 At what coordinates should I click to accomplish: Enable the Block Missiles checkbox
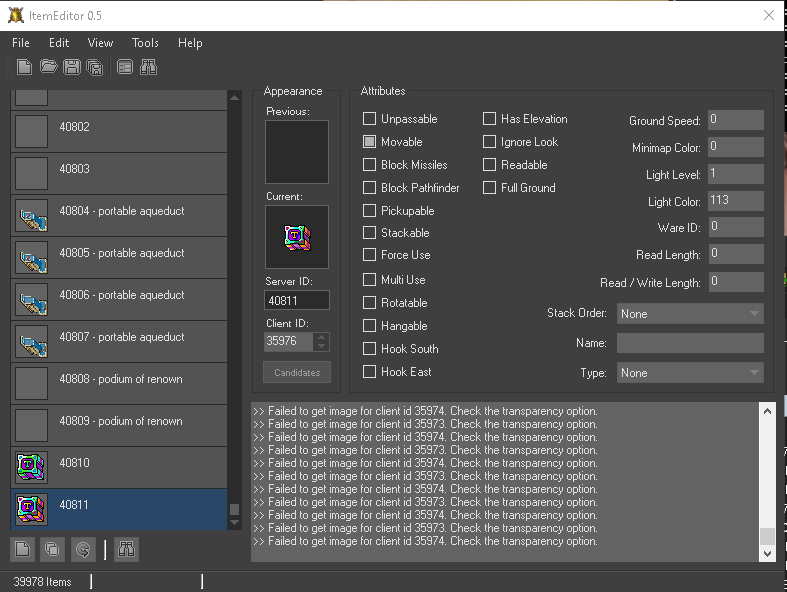369,165
